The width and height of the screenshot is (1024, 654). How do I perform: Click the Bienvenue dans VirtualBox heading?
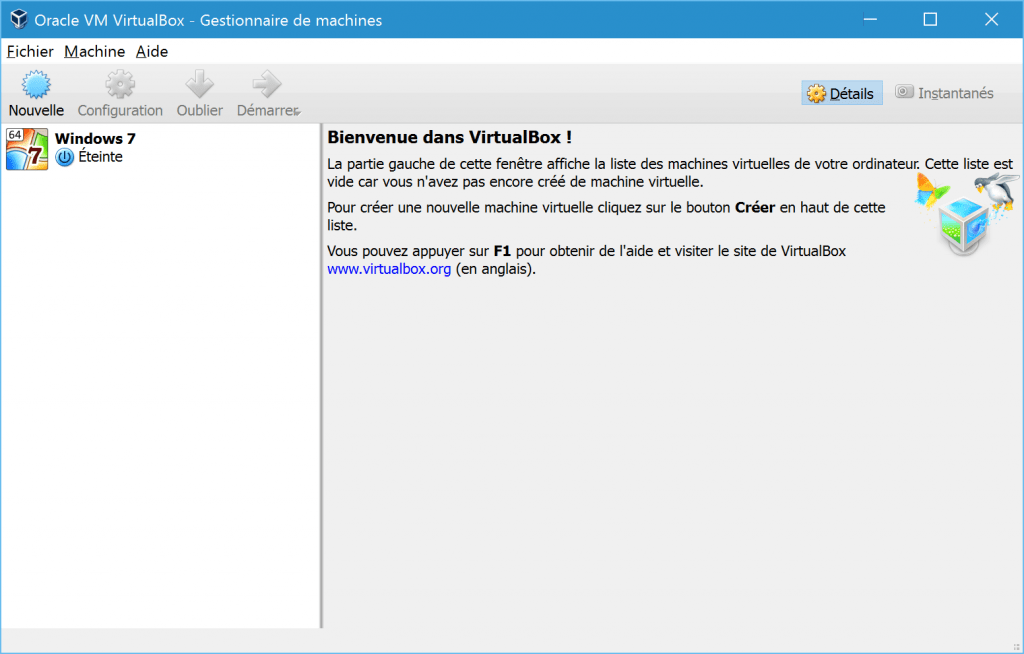pyautogui.click(x=449, y=137)
